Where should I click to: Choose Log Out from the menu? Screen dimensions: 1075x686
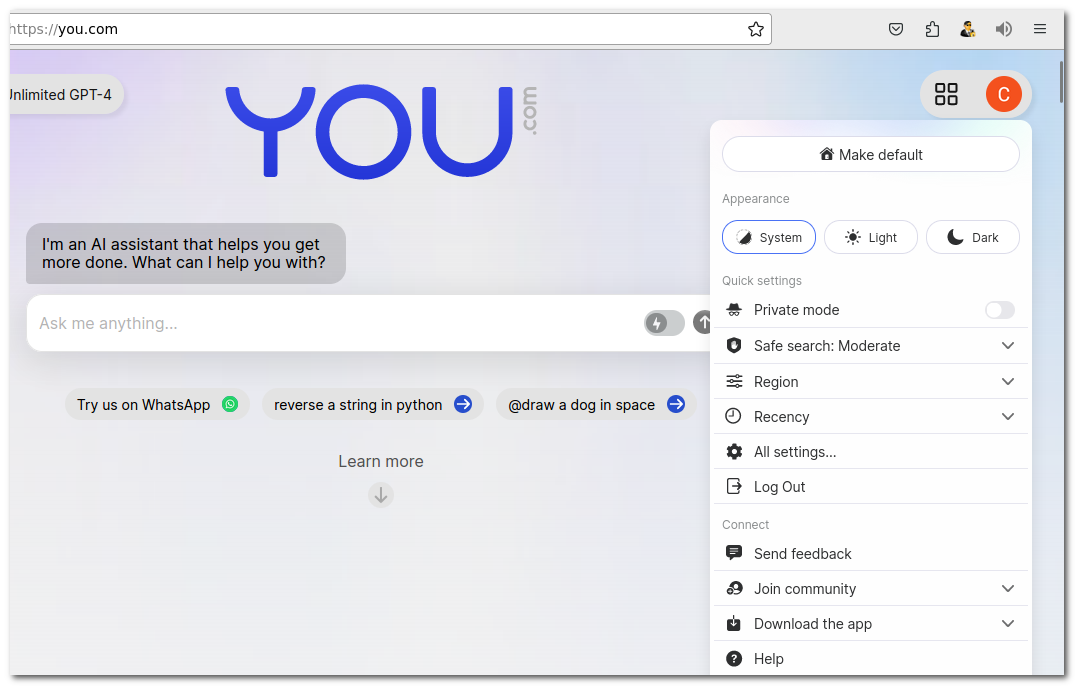(871, 487)
